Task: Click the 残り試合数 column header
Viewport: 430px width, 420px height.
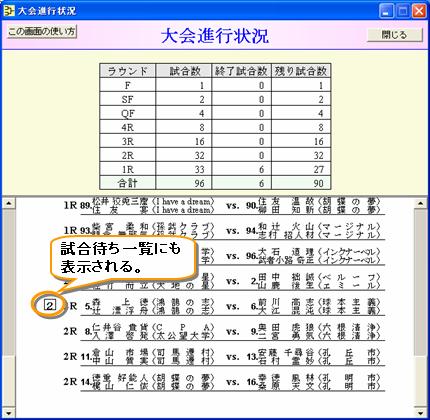Action: pos(301,71)
